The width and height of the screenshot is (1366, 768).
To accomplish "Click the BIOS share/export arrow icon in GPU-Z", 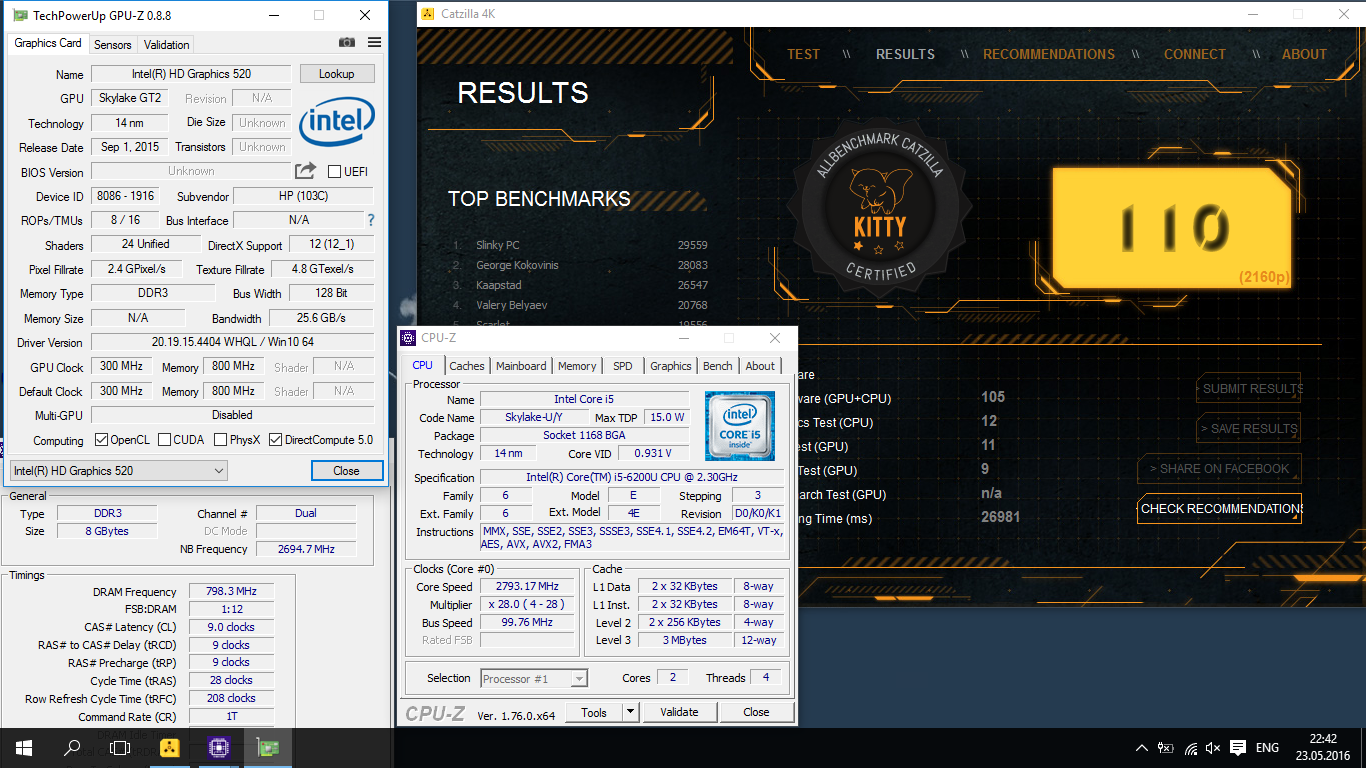I will click(306, 171).
